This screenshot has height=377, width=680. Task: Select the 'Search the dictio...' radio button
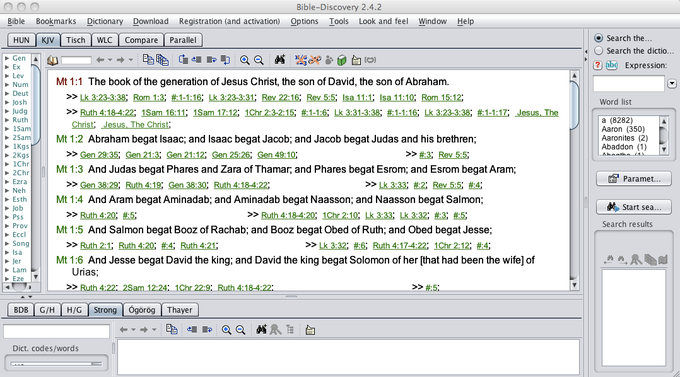click(x=598, y=51)
